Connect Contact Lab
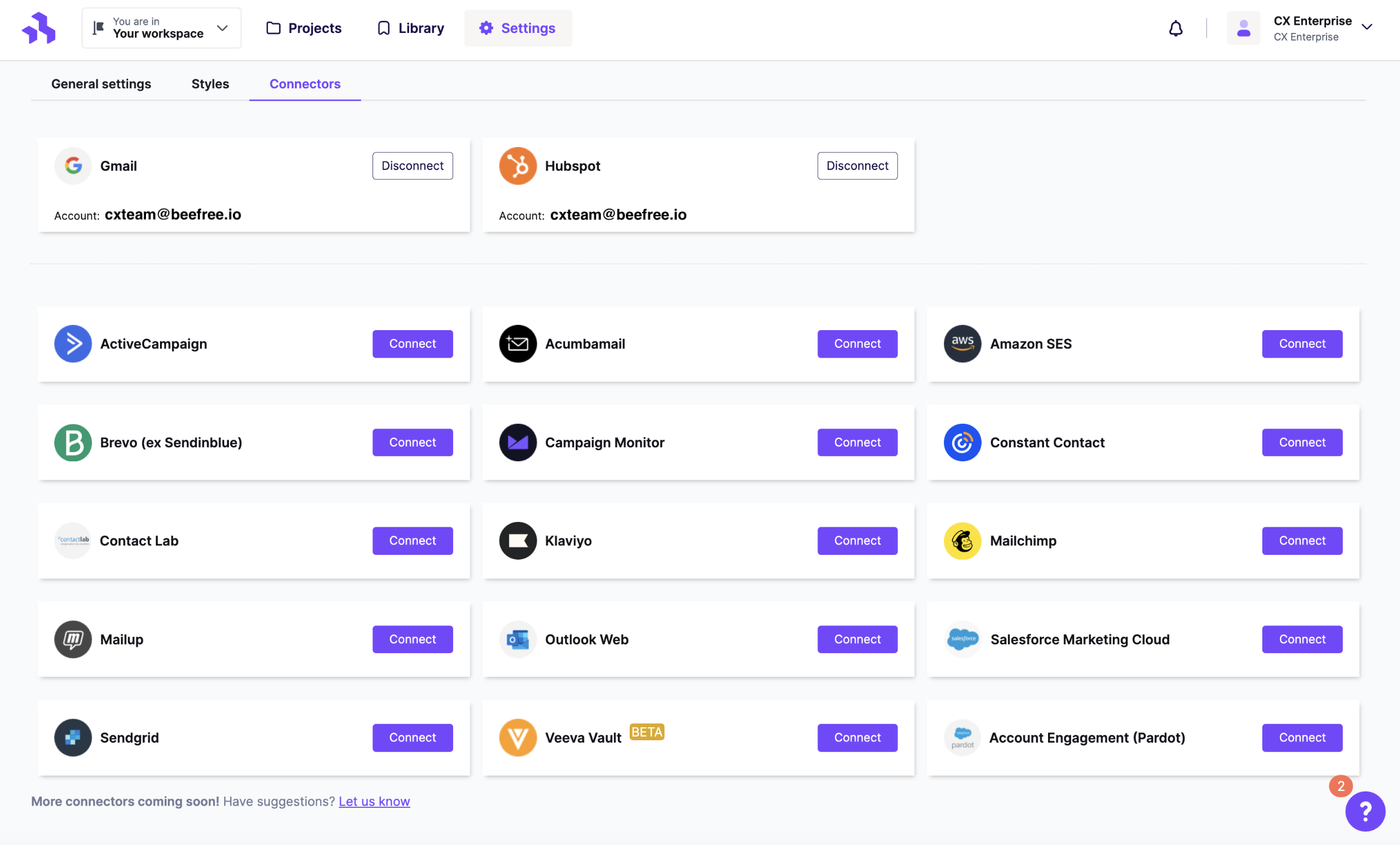 tap(413, 541)
